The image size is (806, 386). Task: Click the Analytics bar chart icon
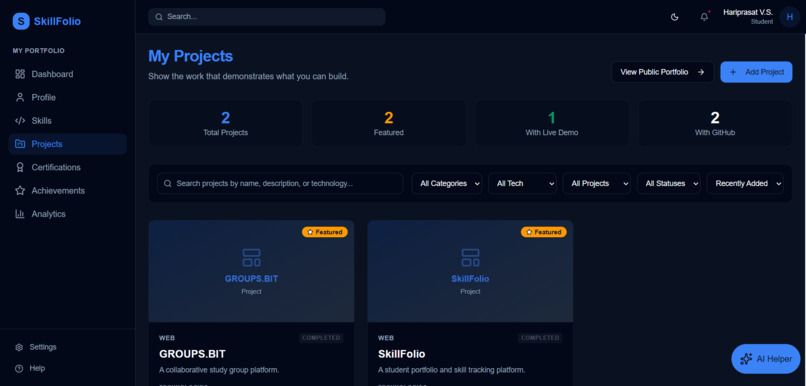pos(20,214)
